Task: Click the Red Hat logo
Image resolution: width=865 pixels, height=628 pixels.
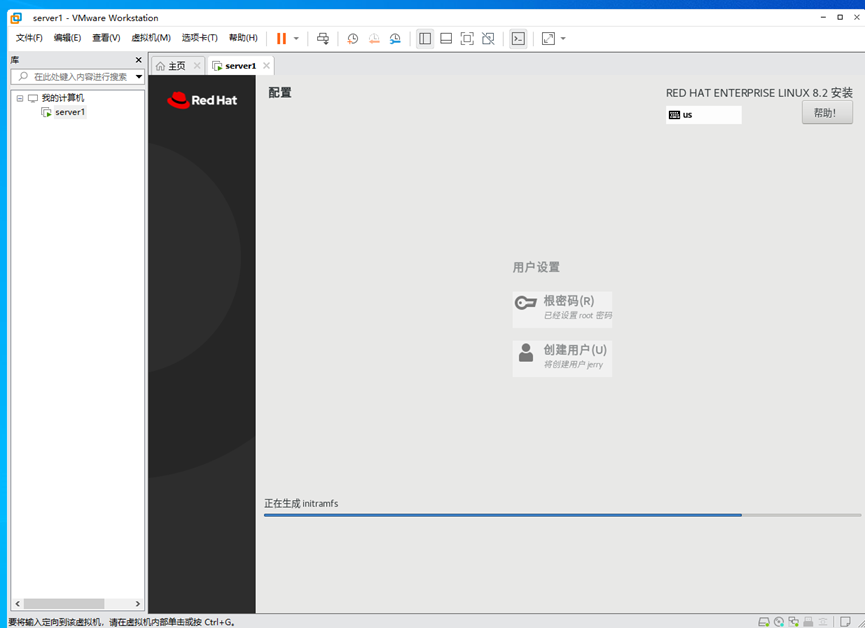Action: click(202, 100)
